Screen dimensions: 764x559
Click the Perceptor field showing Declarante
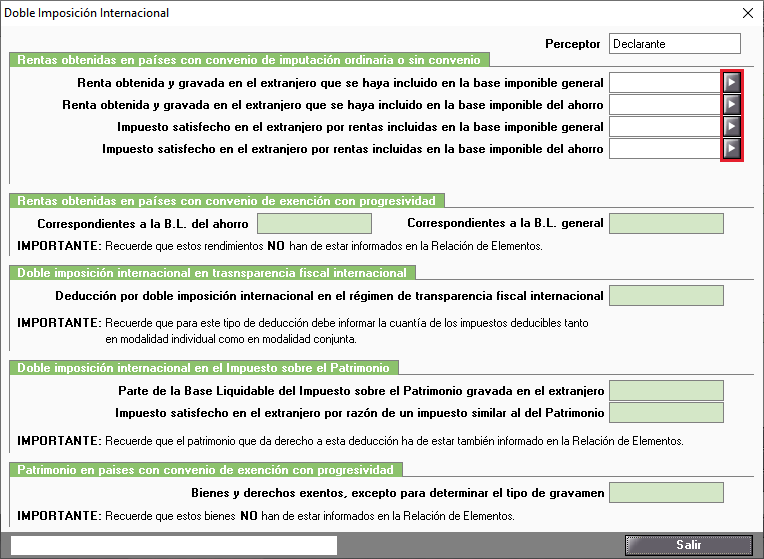click(x=675, y=44)
